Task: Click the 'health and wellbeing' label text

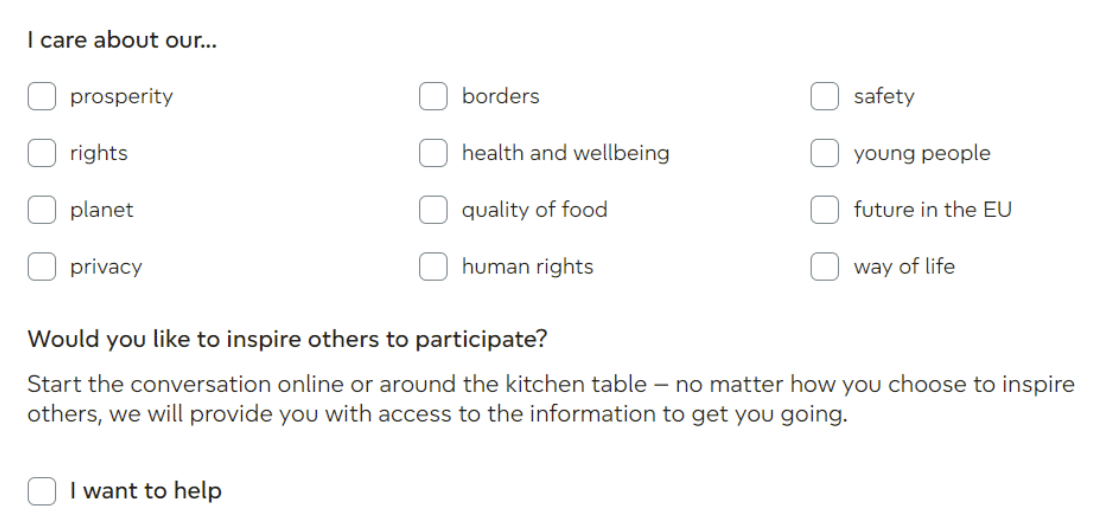Action: coord(565,153)
